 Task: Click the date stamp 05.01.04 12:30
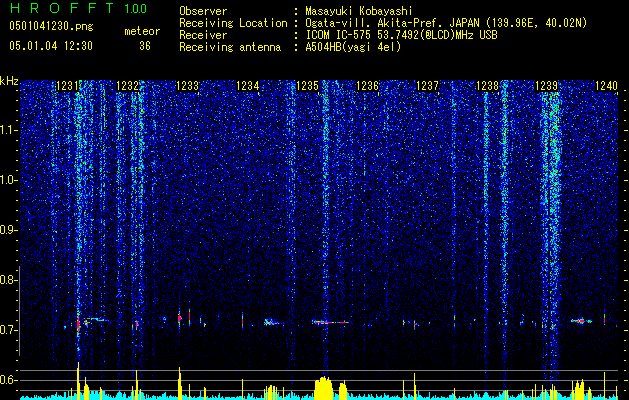[x=51, y=46]
